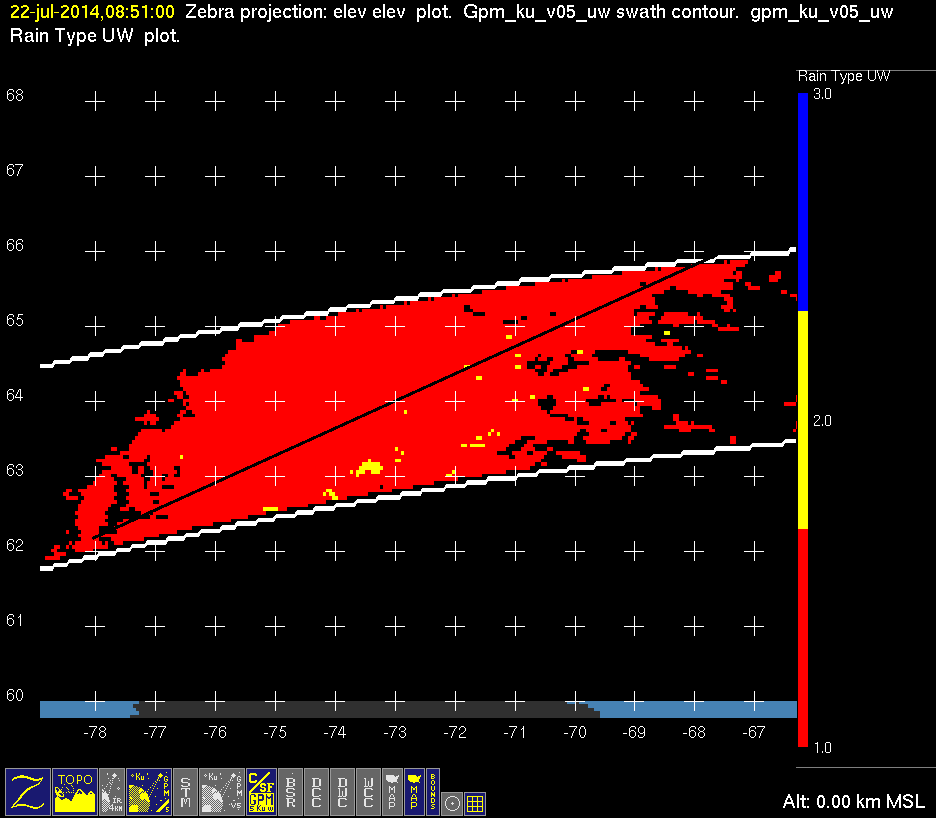Enable the blue Ku GPM v5 icon
Image resolution: width=936 pixels, height=818 pixels.
click(149, 791)
